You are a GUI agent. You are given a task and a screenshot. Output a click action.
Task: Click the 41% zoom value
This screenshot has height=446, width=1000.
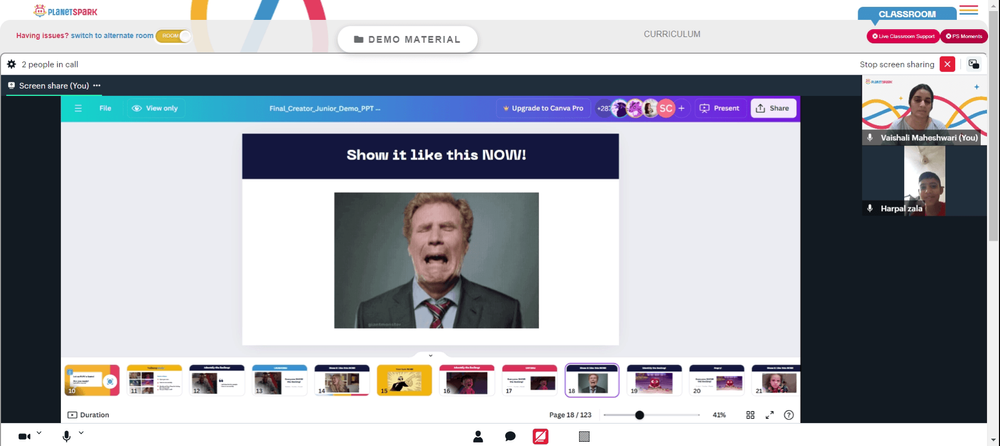pos(719,415)
